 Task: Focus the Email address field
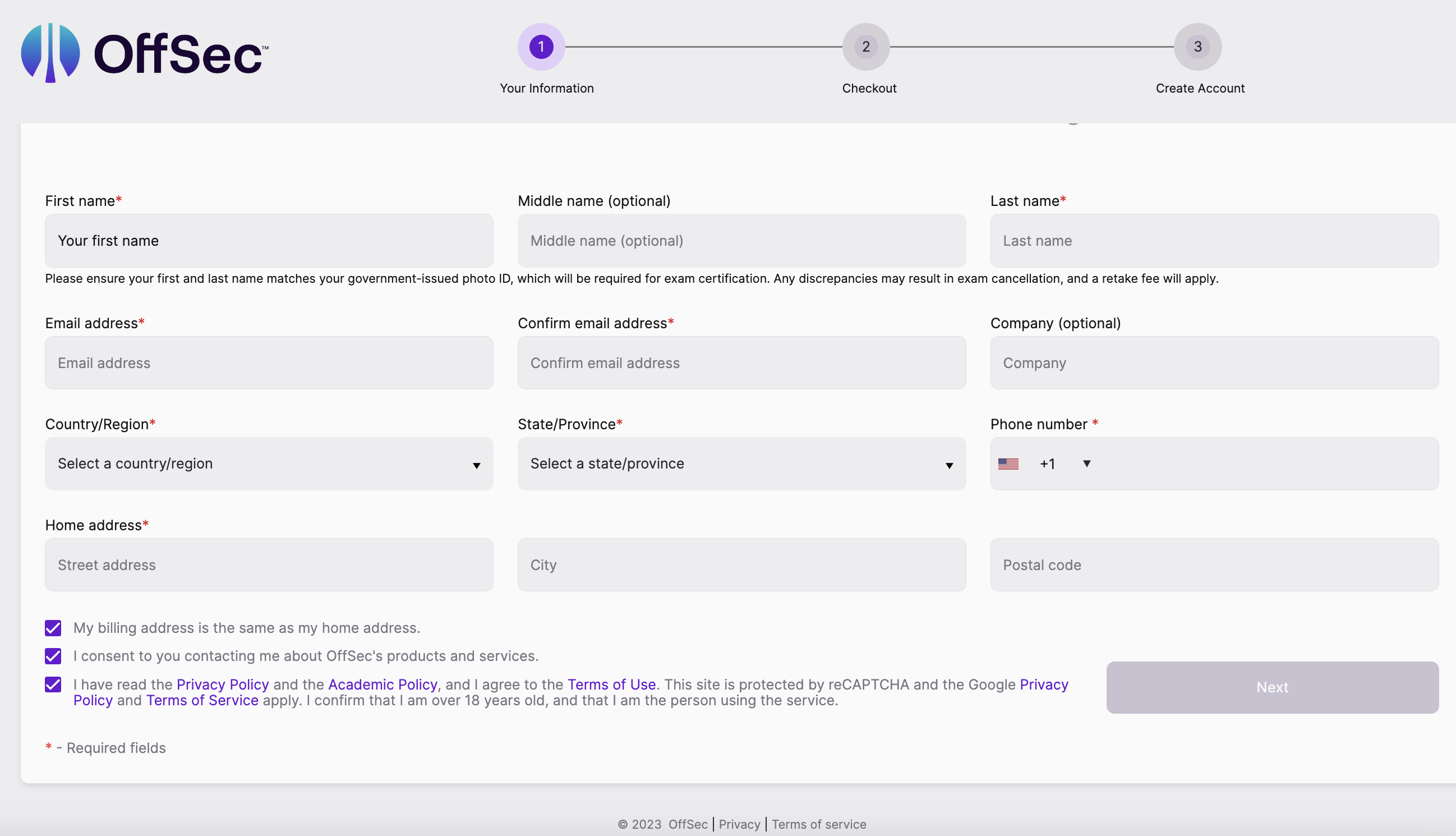pos(268,363)
